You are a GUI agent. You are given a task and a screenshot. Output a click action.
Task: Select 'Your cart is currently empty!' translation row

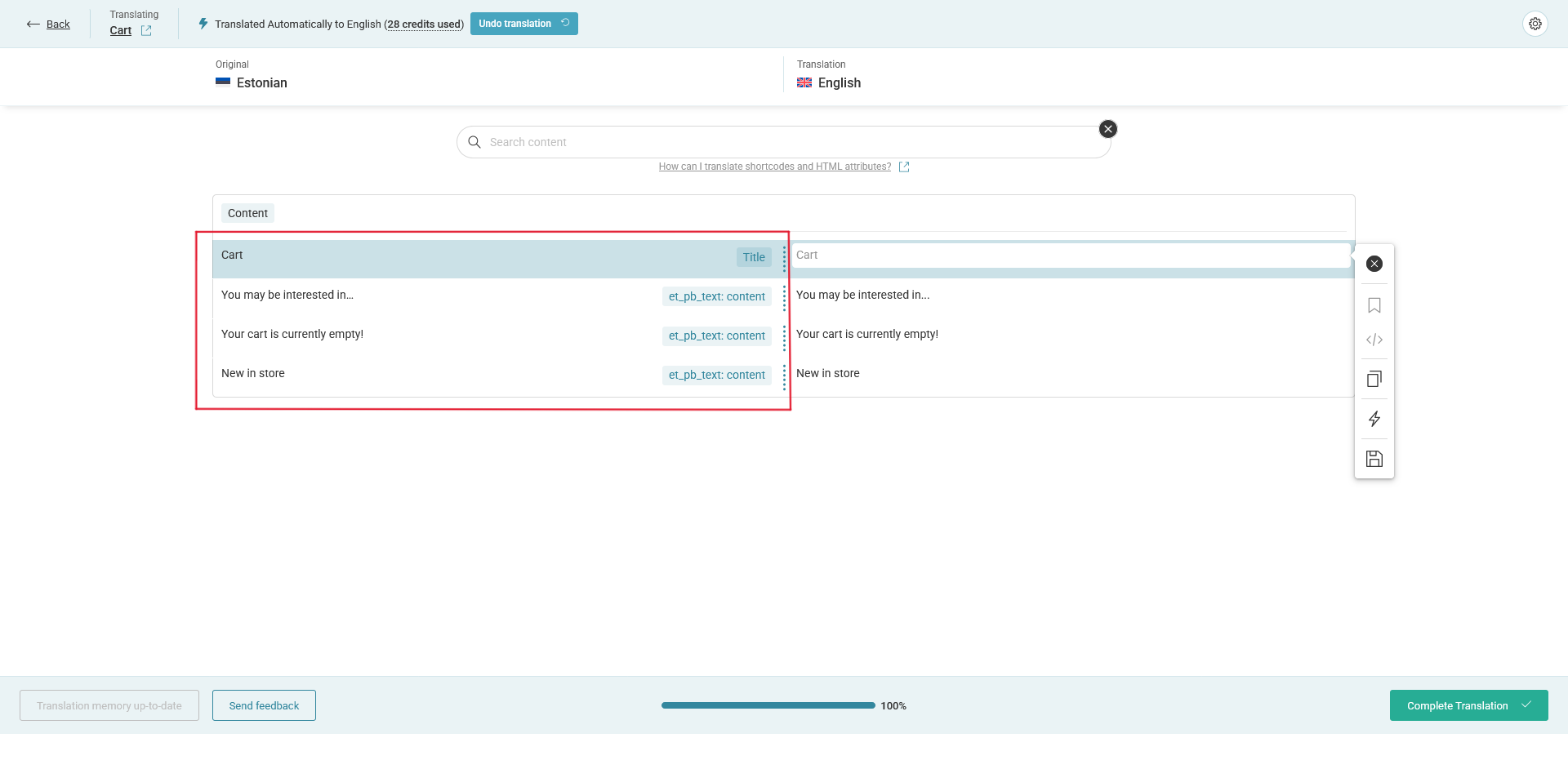(1070, 334)
